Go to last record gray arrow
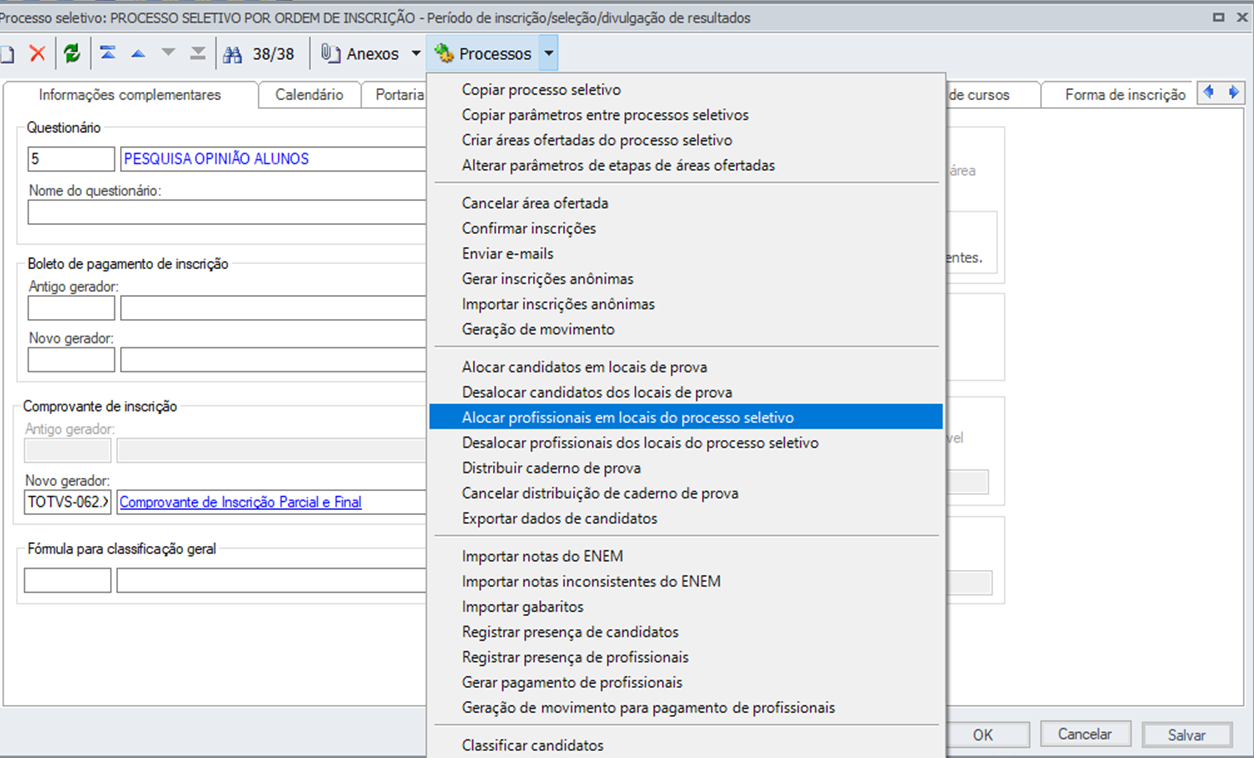This screenshot has height=758, width=1254. pos(198,53)
